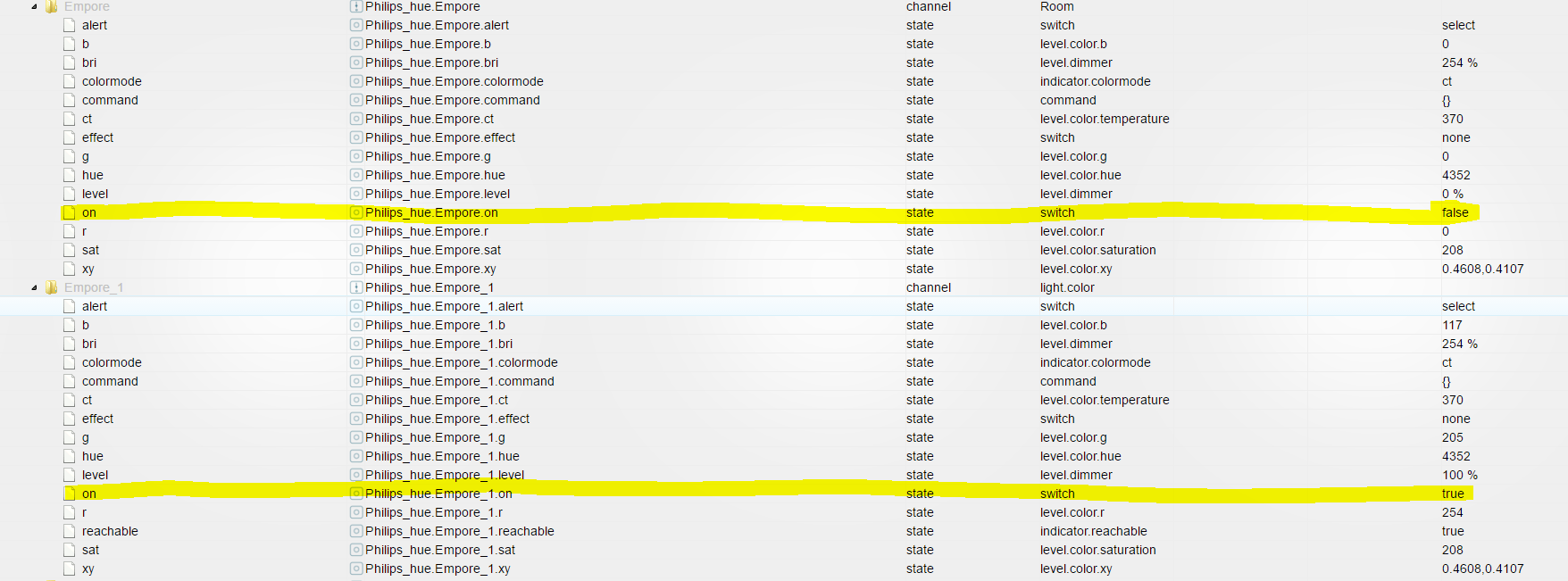
Task: Click state icon beside Philips_hue.Empore.xy
Action: click(356, 269)
